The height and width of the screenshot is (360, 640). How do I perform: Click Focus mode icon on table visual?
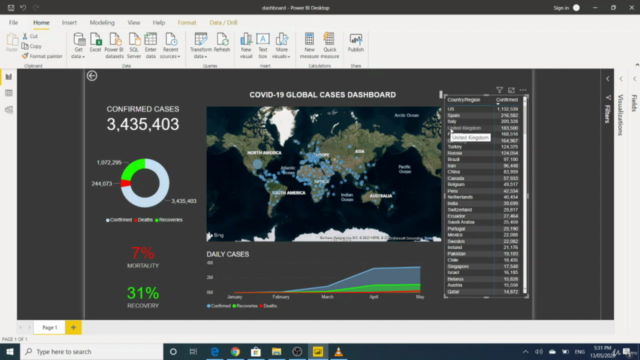point(511,90)
